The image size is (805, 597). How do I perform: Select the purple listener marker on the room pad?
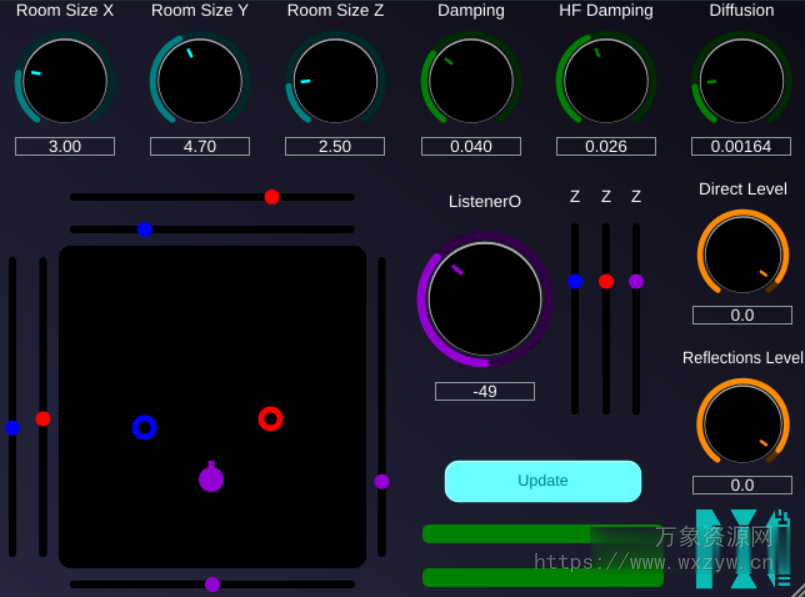210,479
